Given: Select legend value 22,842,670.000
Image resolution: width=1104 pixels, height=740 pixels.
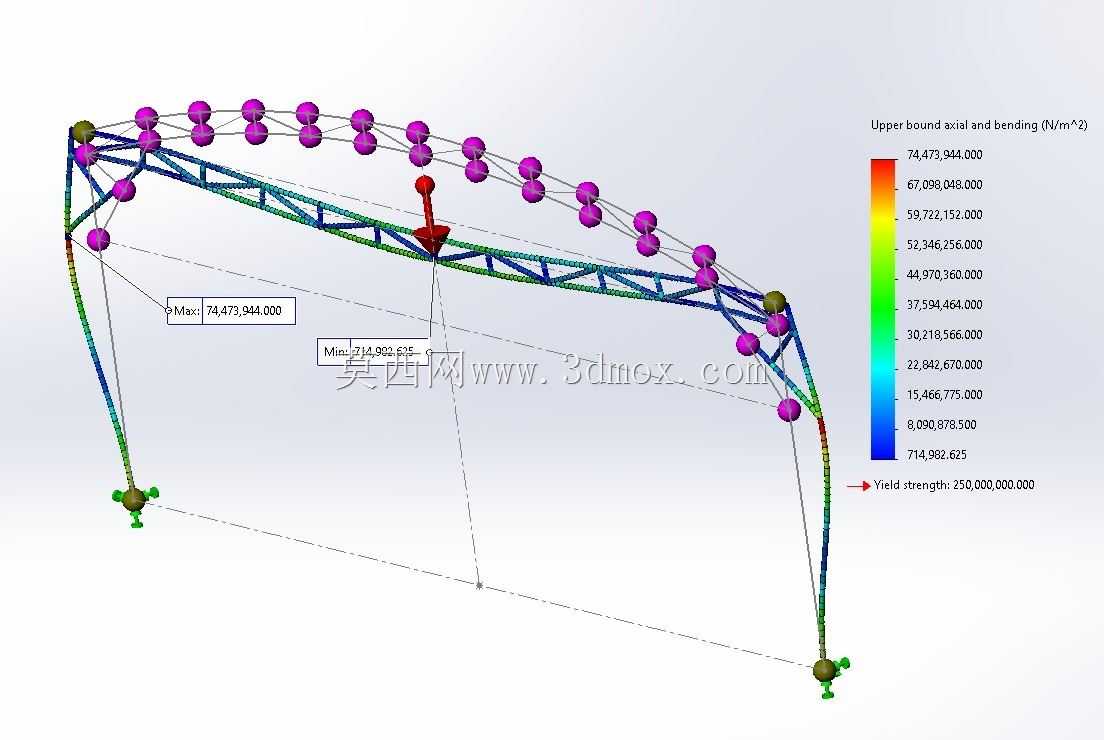Looking at the screenshot, I should click(944, 365).
